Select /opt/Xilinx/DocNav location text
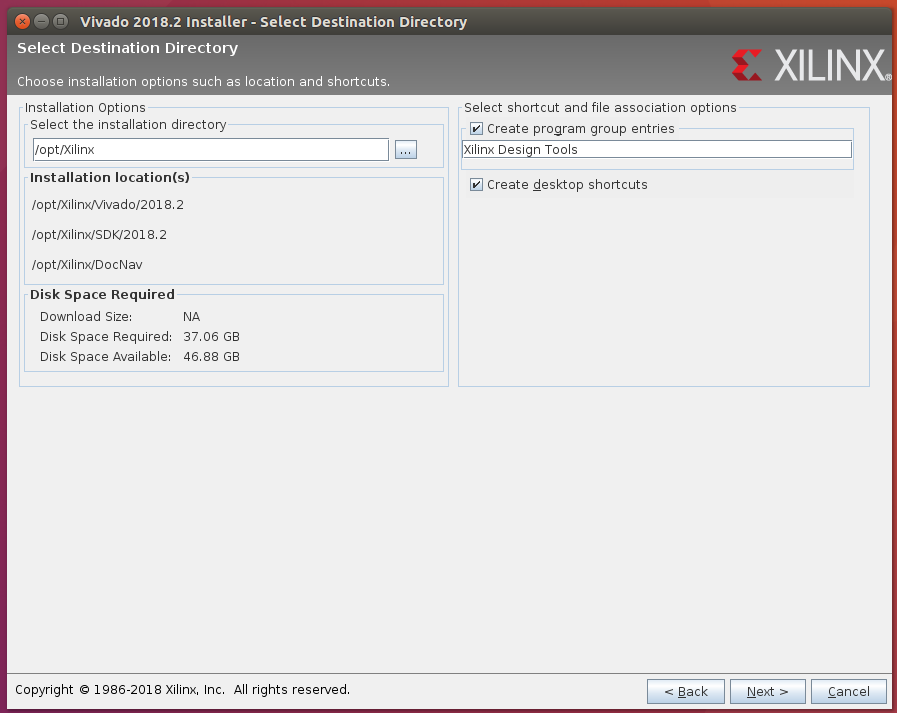Viewport: 897px width, 713px height. 87,265
